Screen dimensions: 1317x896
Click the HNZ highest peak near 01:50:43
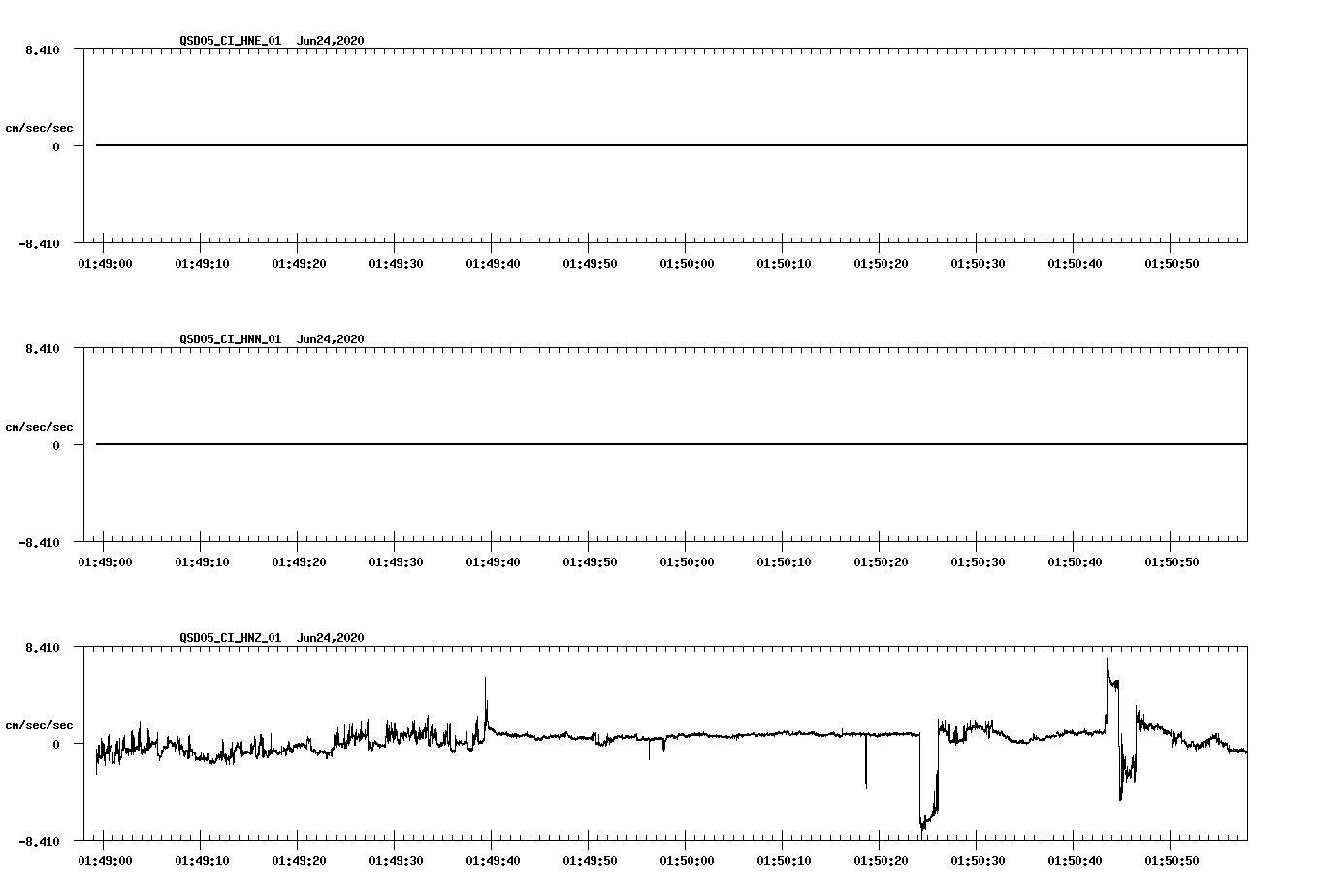click(x=1110, y=693)
